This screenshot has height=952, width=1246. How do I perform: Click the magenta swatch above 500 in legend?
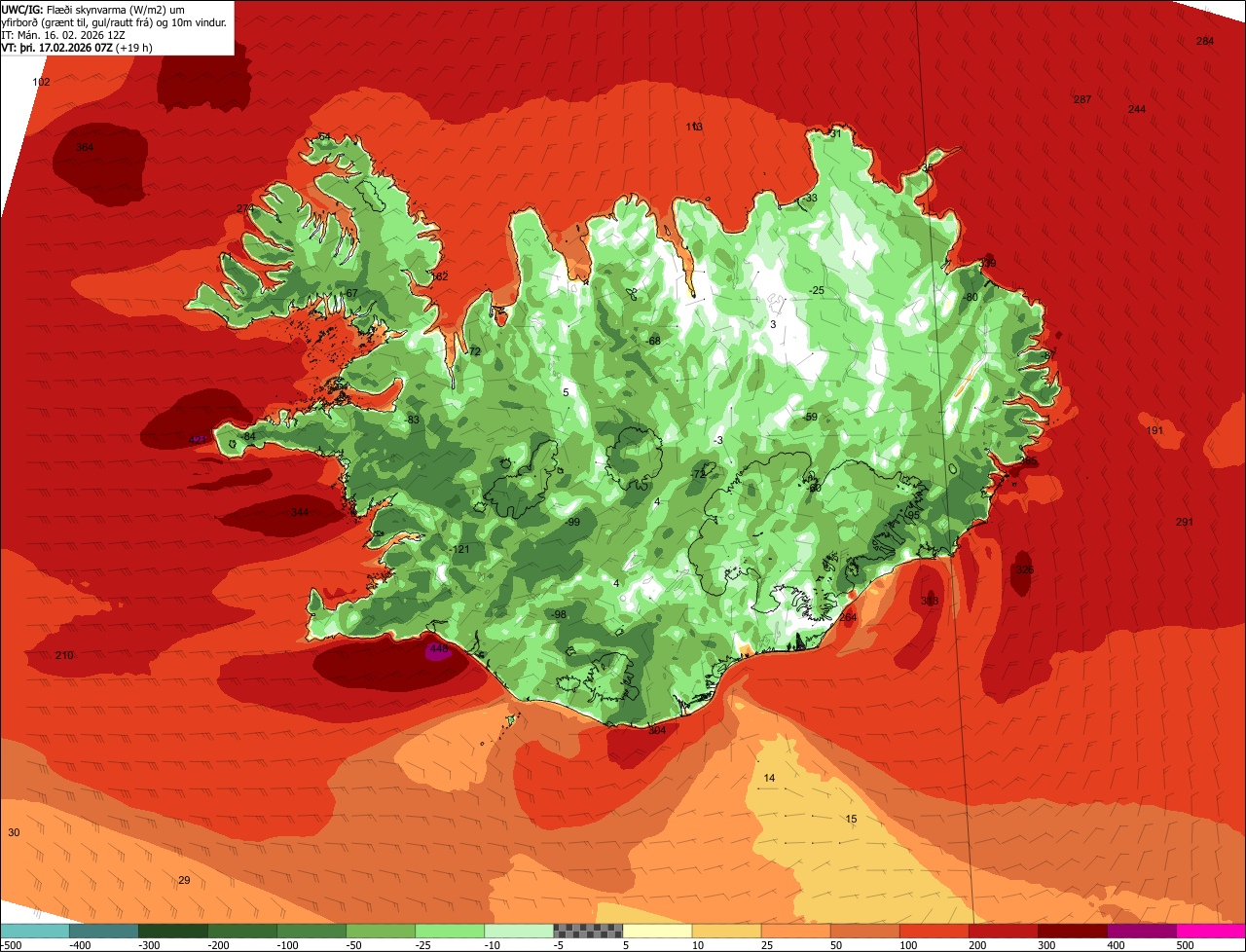point(1211,931)
